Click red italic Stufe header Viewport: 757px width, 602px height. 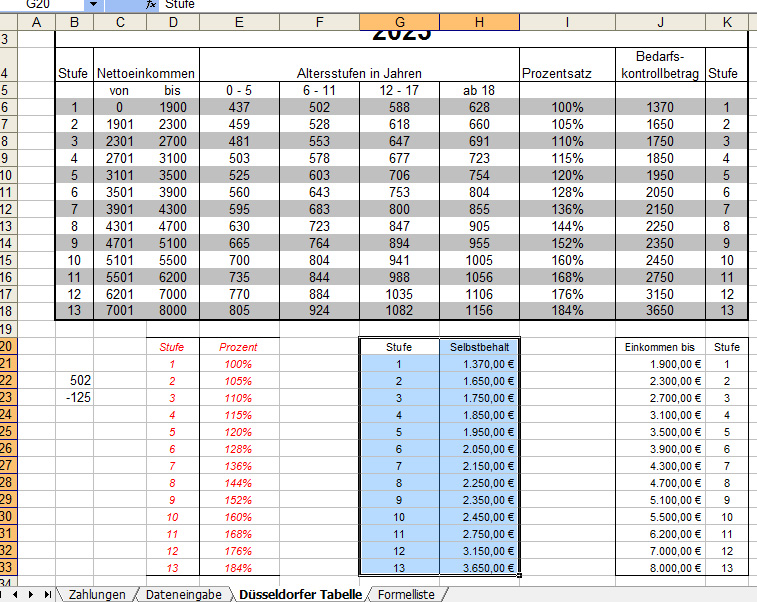click(173, 347)
